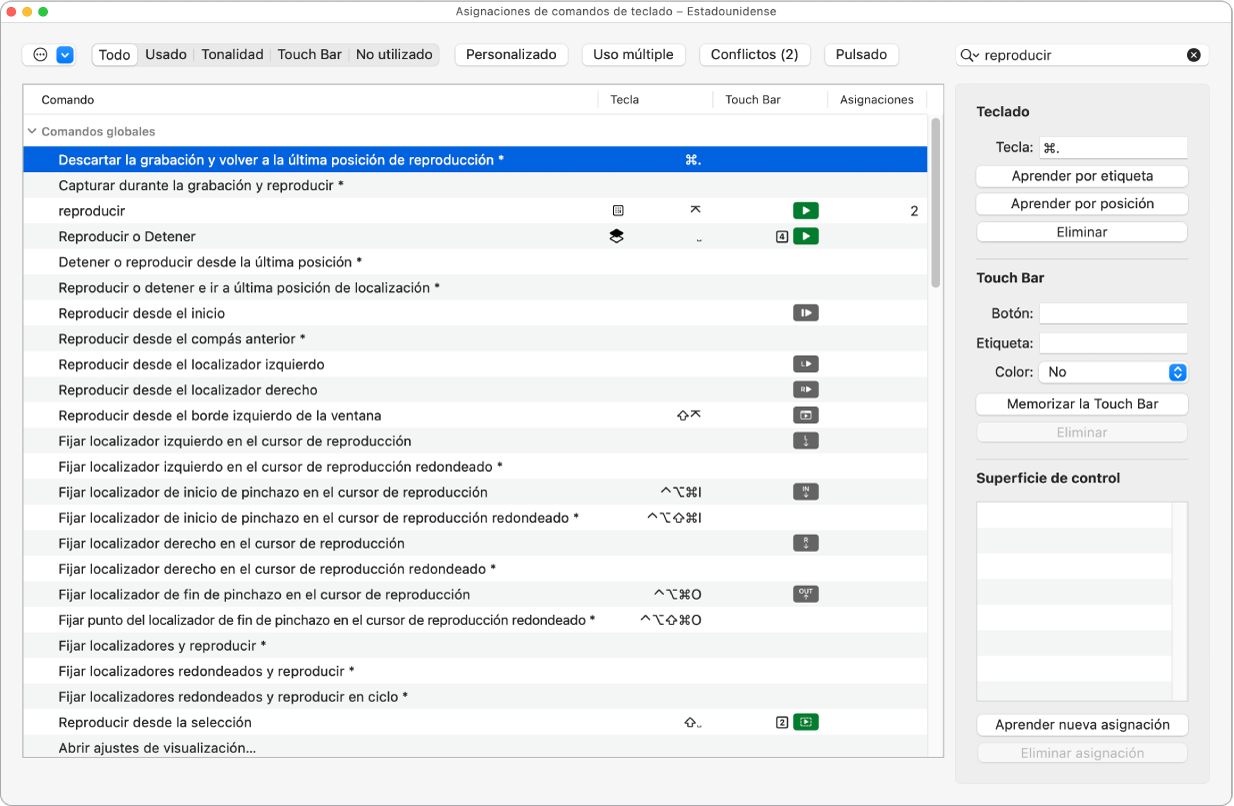Click the Tecla input field
The image size is (1234, 806).
tap(1112, 148)
